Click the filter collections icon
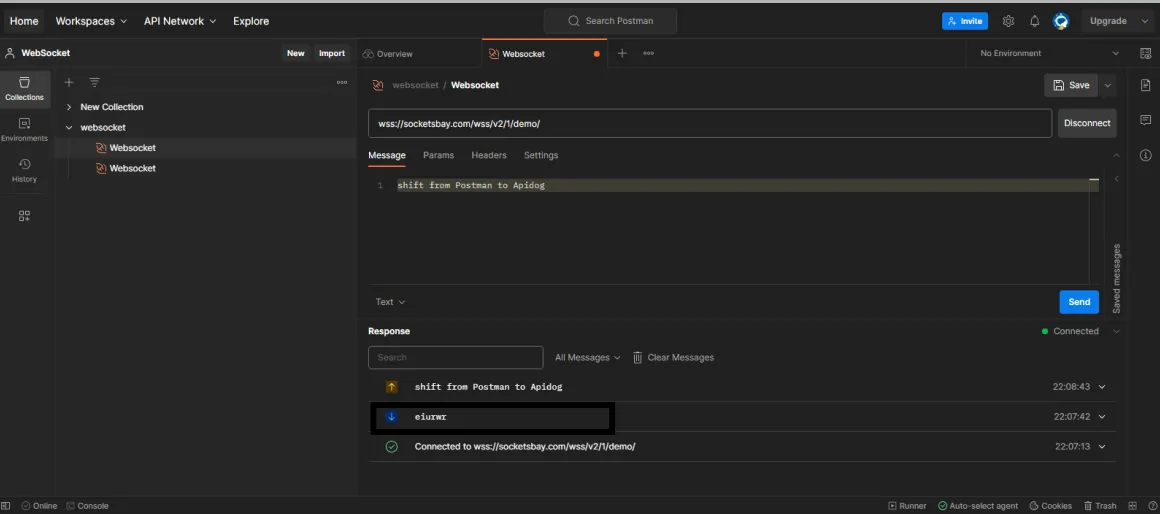This screenshot has width=1160, height=514. pos(95,82)
